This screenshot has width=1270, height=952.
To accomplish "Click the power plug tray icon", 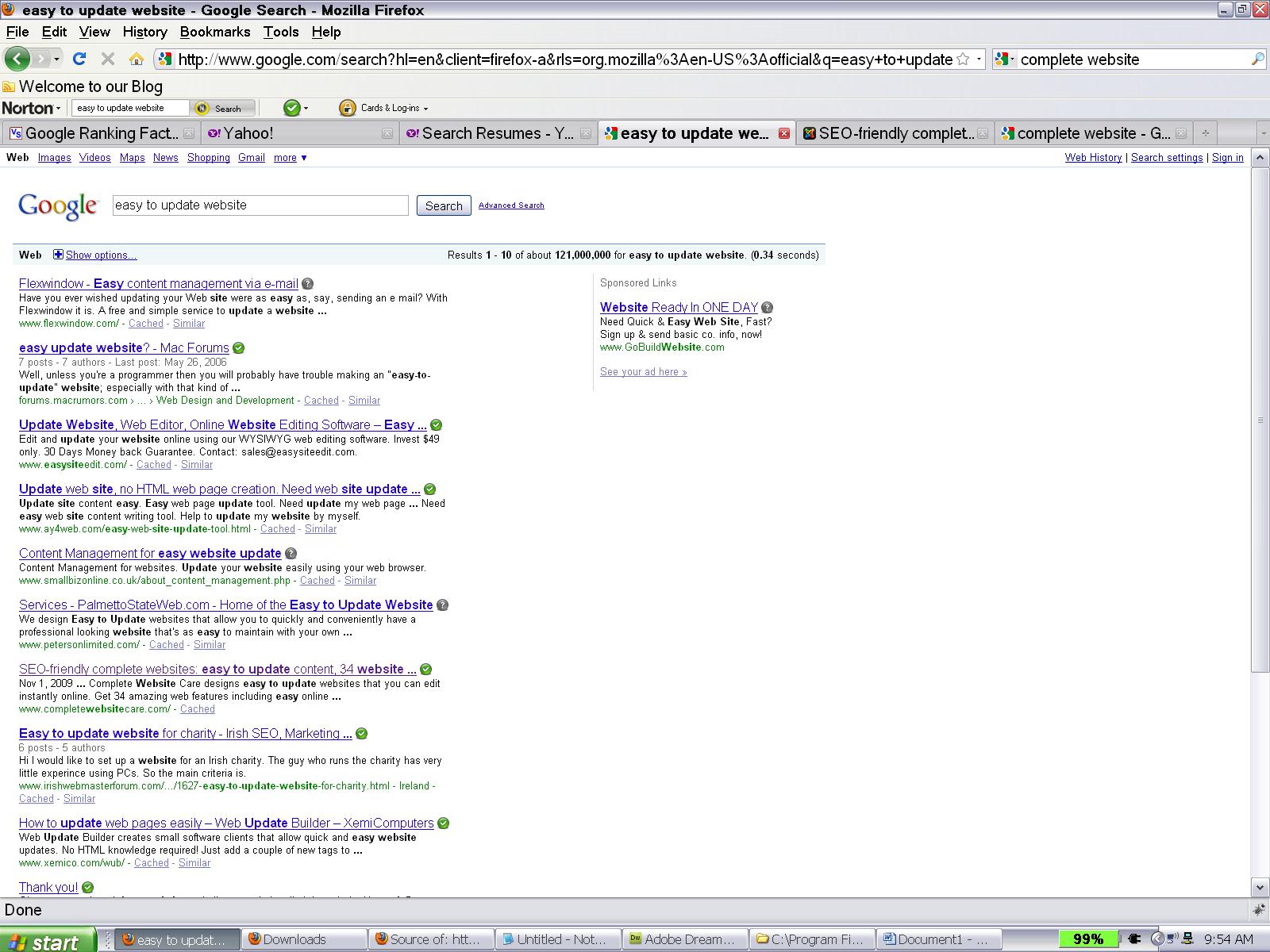I will (x=1134, y=939).
